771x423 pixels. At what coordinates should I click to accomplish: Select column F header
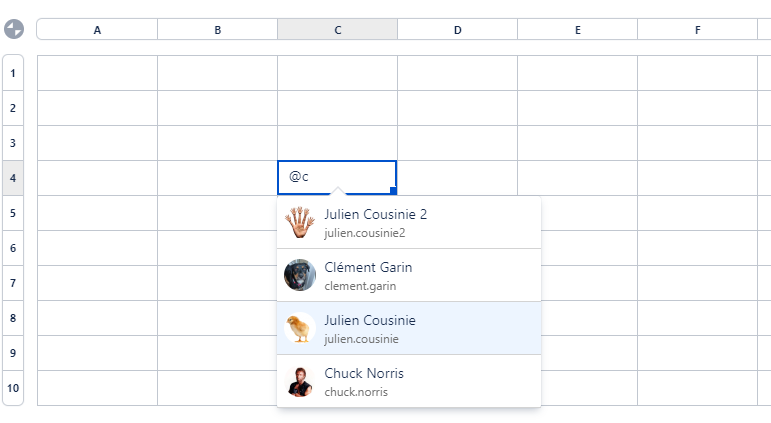(697, 30)
